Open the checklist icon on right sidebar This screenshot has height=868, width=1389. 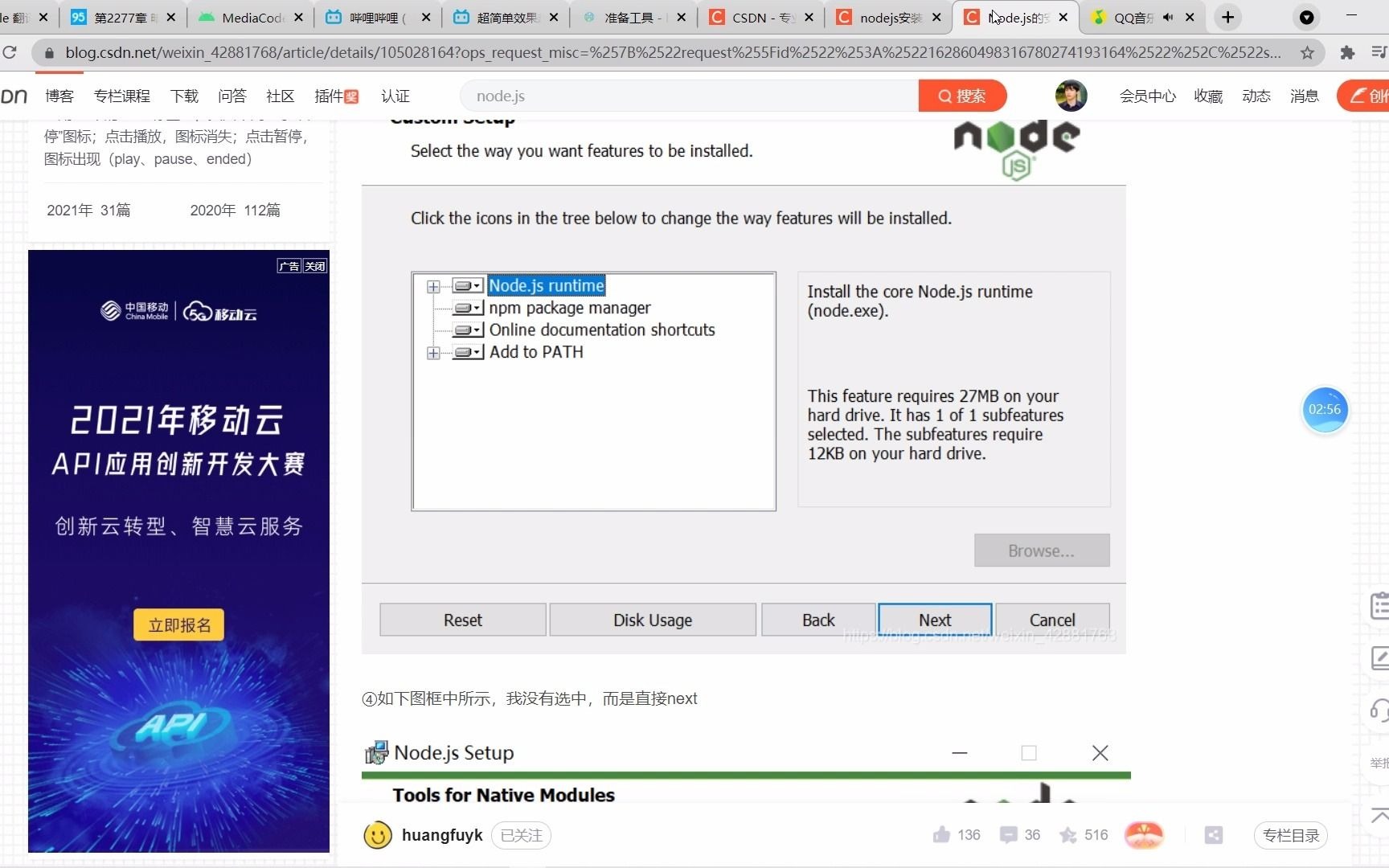(x=1379, y=605)
